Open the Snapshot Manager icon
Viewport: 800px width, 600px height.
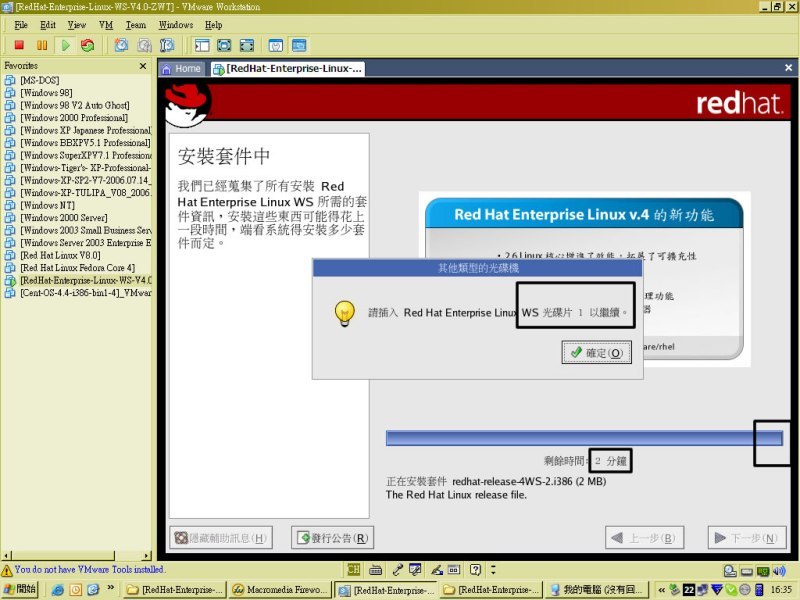167,45
